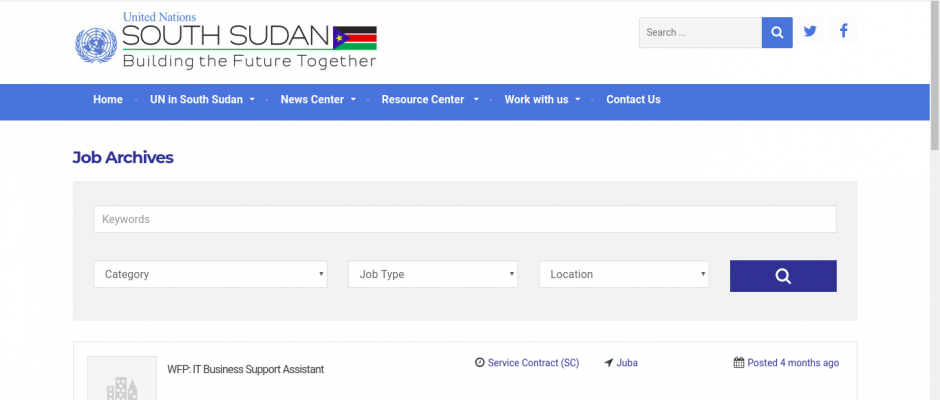Click the location arrow icon beside Juba
Viewport: 940px width, 400px height.
[x=609, y=363]
